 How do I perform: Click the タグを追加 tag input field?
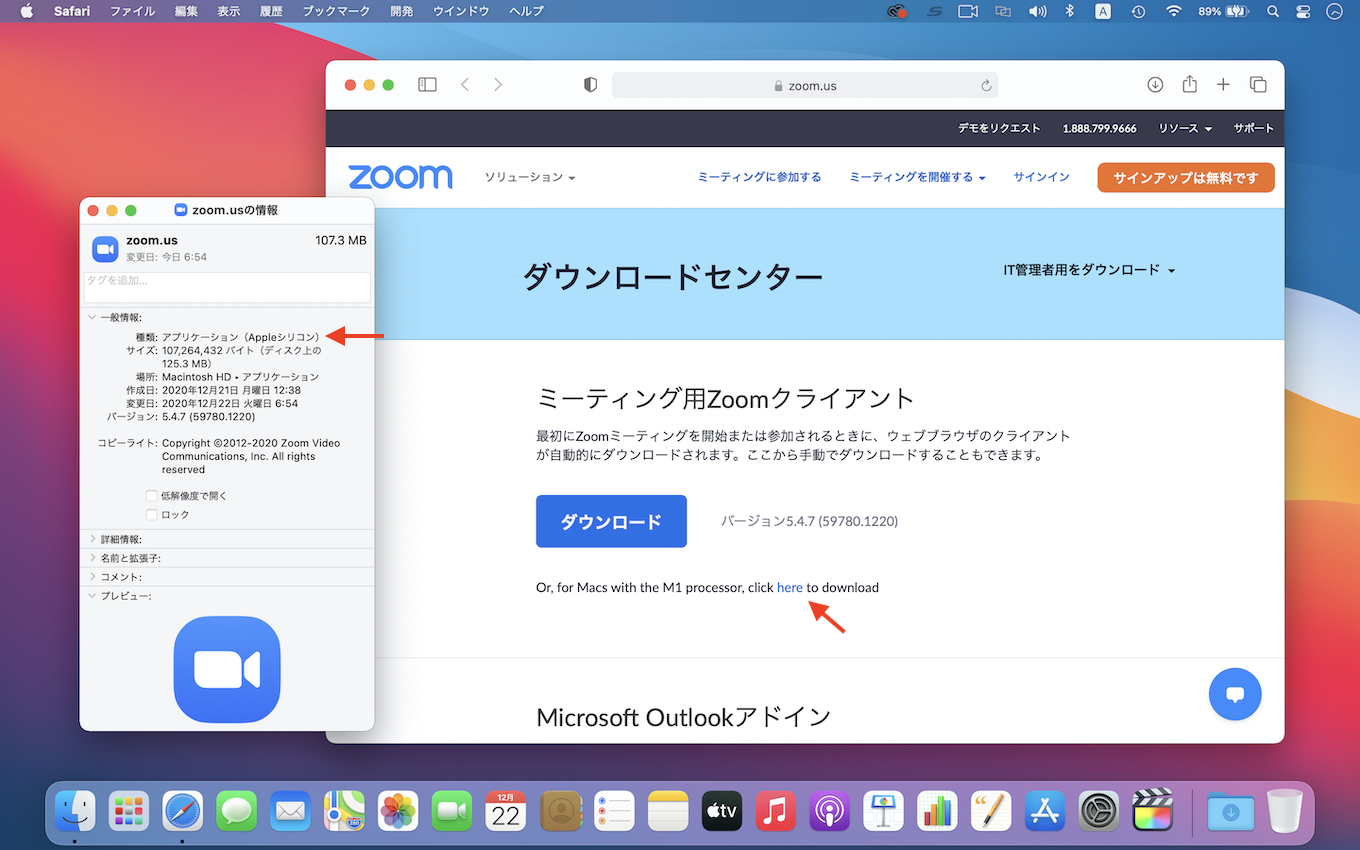(227, 287)
